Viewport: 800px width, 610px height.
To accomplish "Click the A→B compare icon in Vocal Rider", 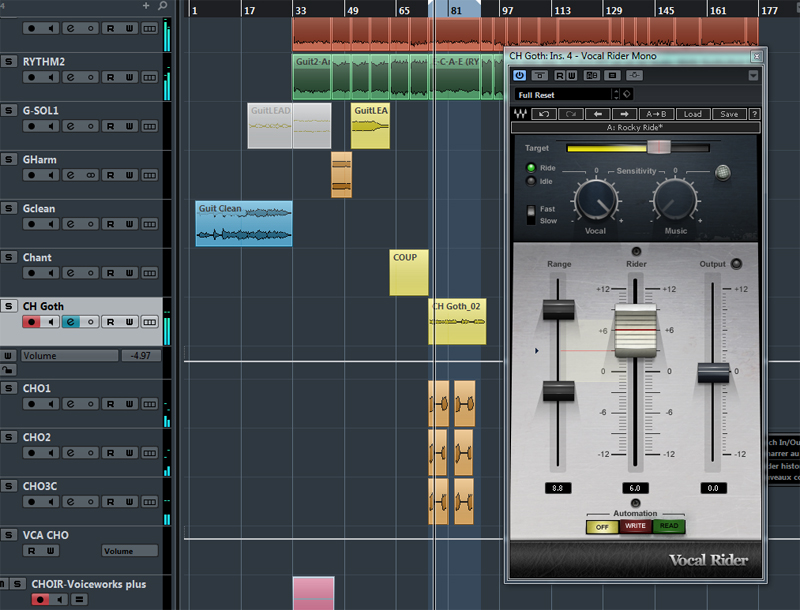I will (656, 113).
